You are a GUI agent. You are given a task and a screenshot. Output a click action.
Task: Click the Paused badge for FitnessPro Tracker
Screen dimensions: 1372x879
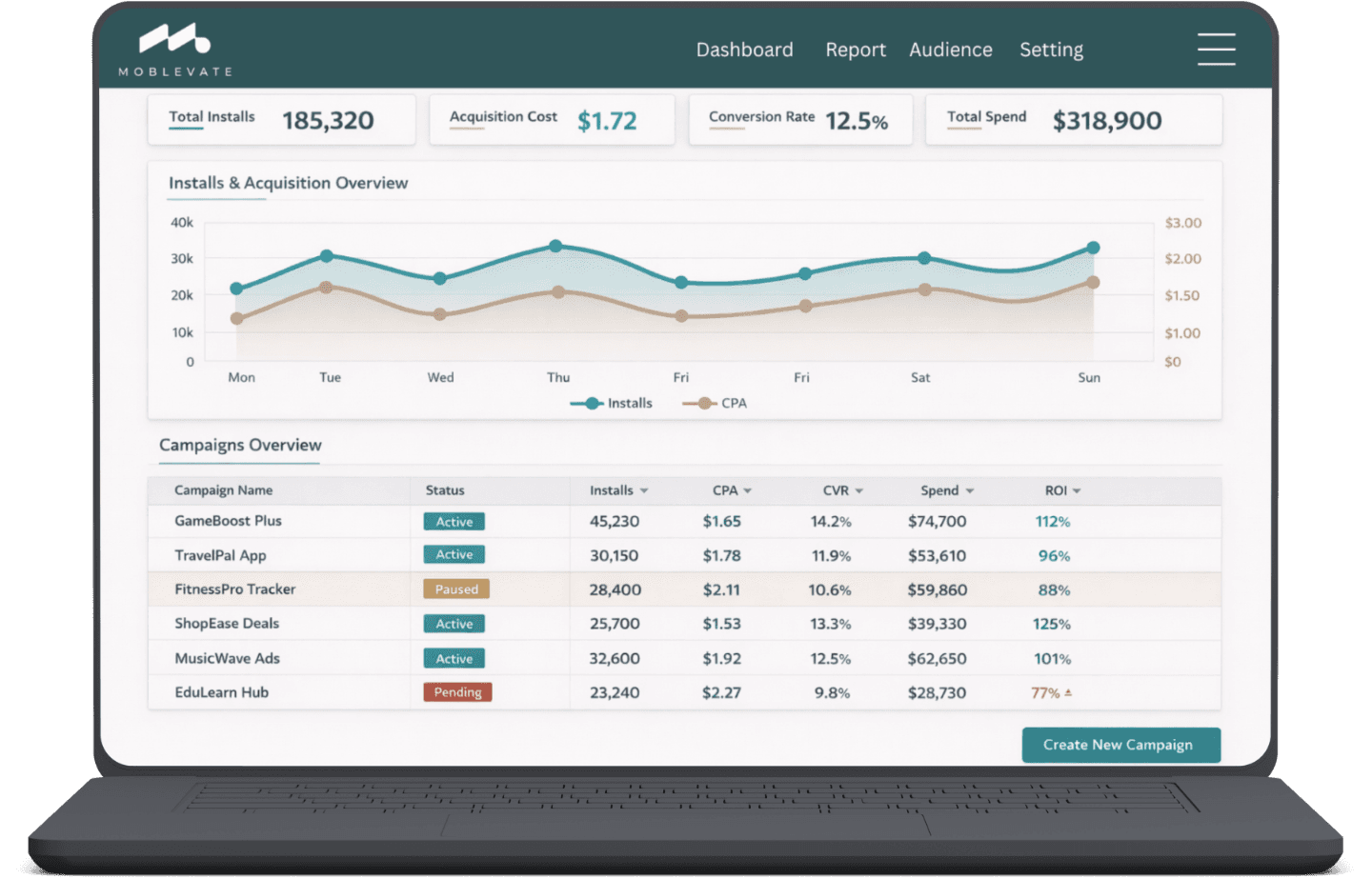point(455,589)
